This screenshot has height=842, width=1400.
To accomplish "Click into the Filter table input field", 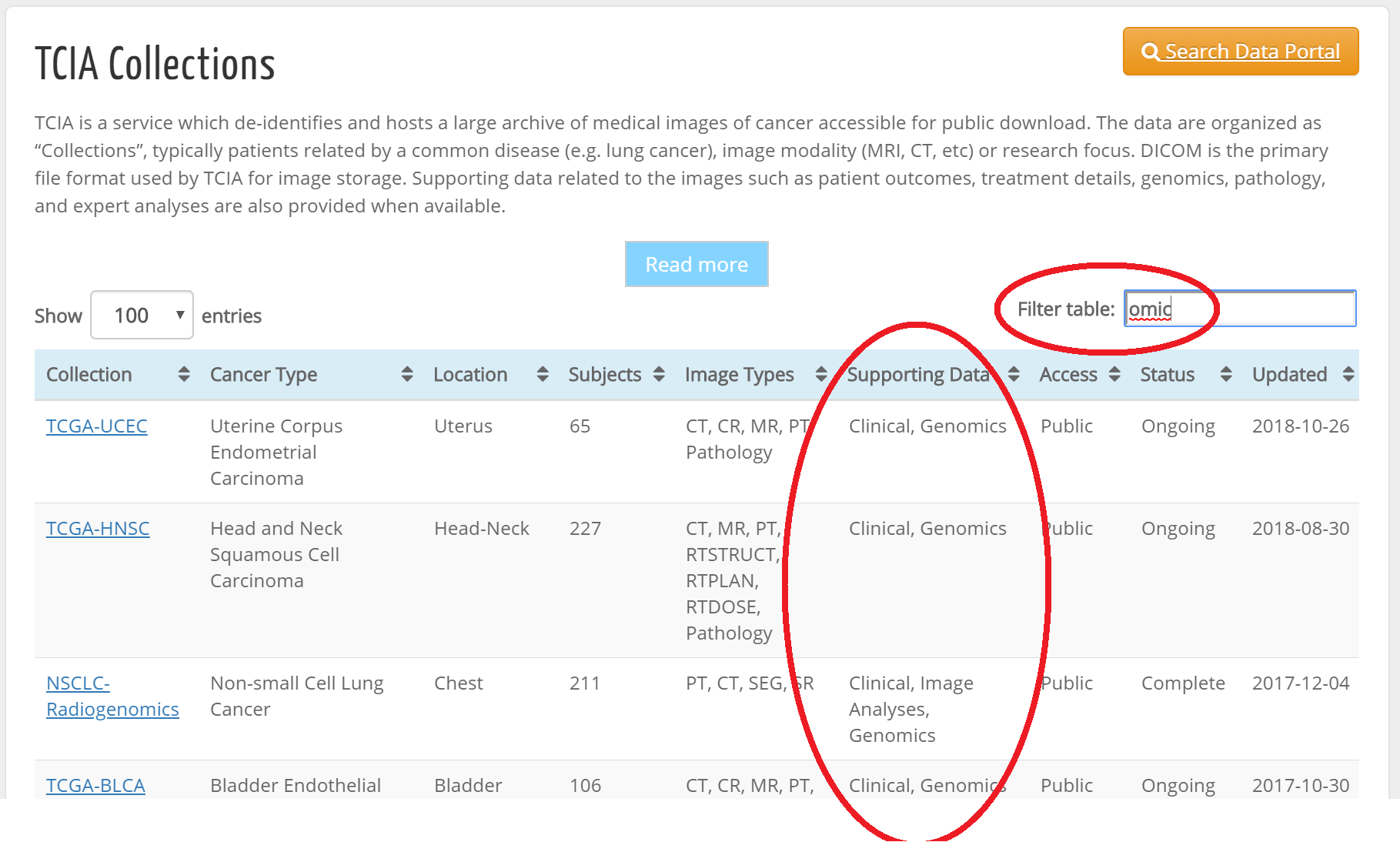I will [x=1262, y=309].
